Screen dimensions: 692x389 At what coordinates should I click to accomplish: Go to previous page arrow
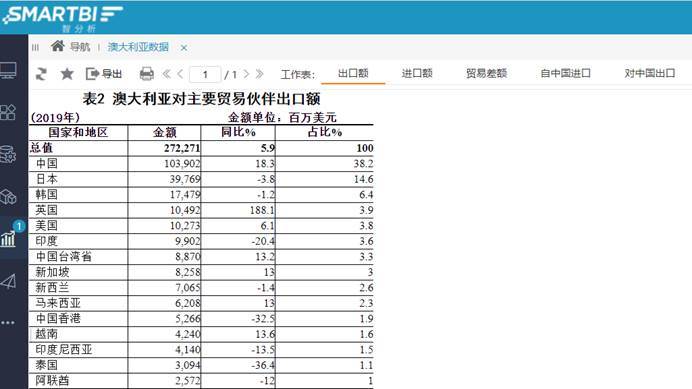click(180, 74)
